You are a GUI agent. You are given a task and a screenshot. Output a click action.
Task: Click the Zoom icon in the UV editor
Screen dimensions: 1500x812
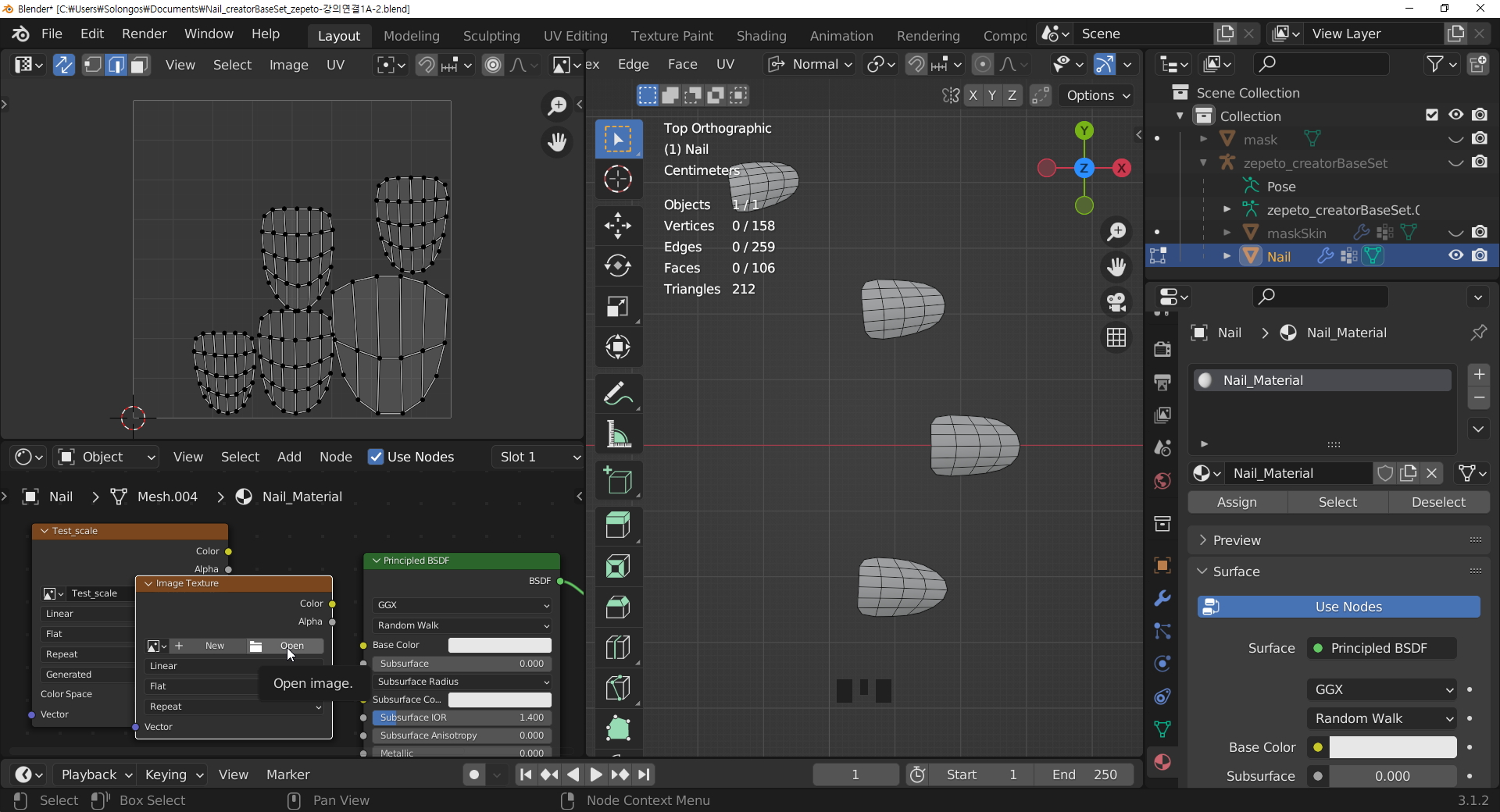point(557,105)
